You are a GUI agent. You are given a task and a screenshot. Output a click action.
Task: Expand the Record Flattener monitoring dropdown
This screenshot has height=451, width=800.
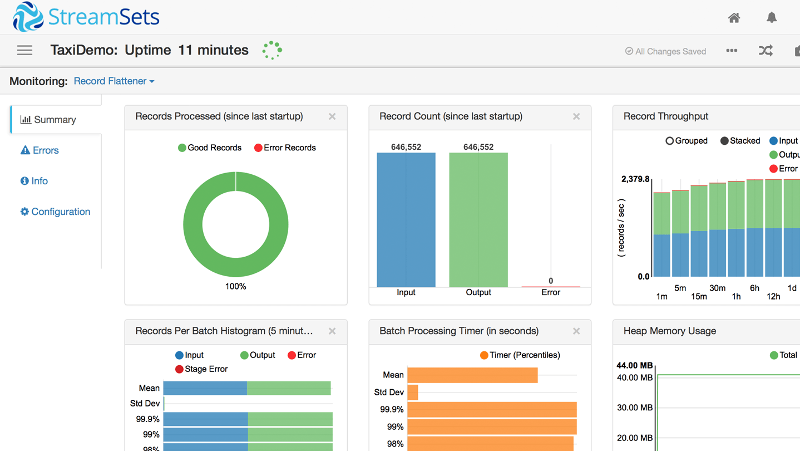(114, 81)
